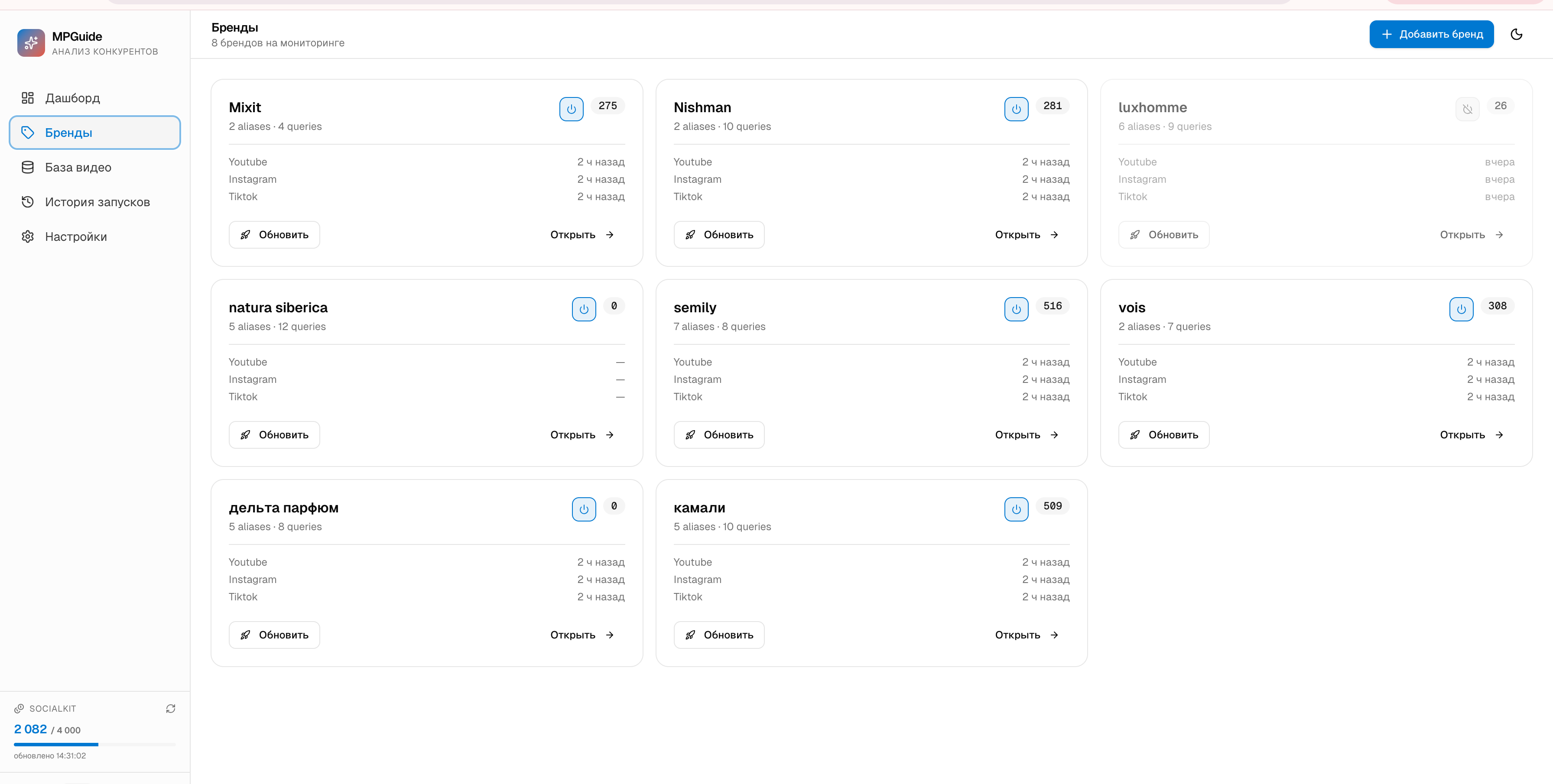Click Обновить on the Mixit card
Viewport: 1553px width, 784px height.
pyautogui.click(x=274, y=235)
